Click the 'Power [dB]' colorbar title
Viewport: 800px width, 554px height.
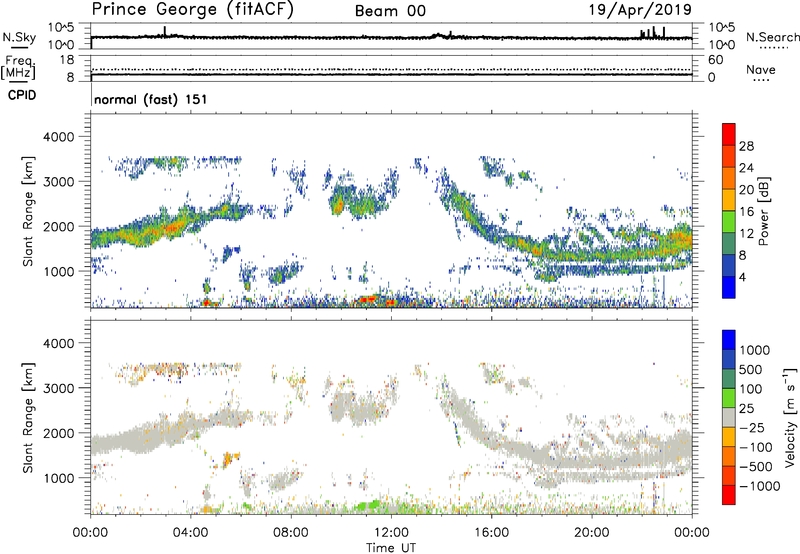point(763,211)
